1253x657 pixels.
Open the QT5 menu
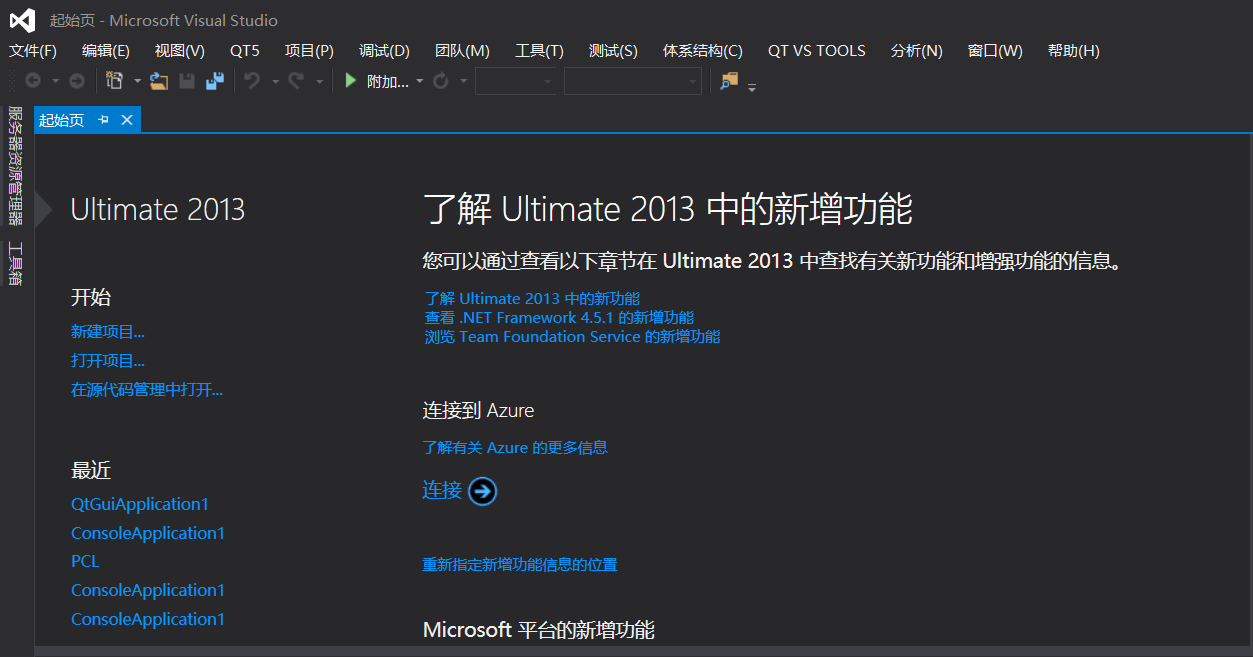coord(245,51)
